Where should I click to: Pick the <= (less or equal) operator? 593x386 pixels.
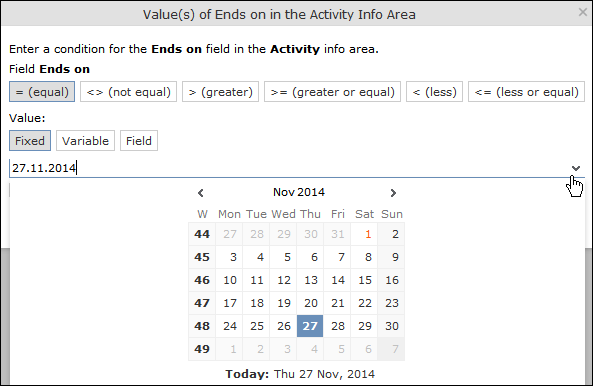[x=526, y=92]
